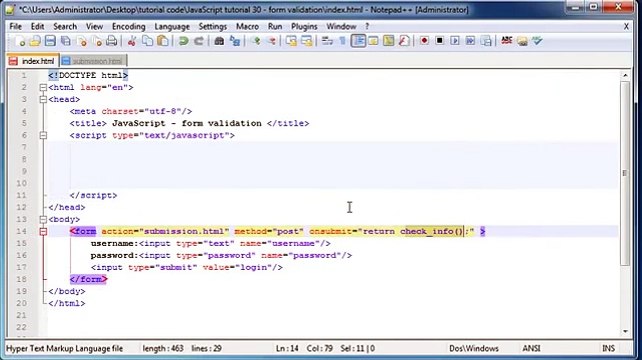Open the Plugins menu
642x360 pixels.
[x=304, y=27]
